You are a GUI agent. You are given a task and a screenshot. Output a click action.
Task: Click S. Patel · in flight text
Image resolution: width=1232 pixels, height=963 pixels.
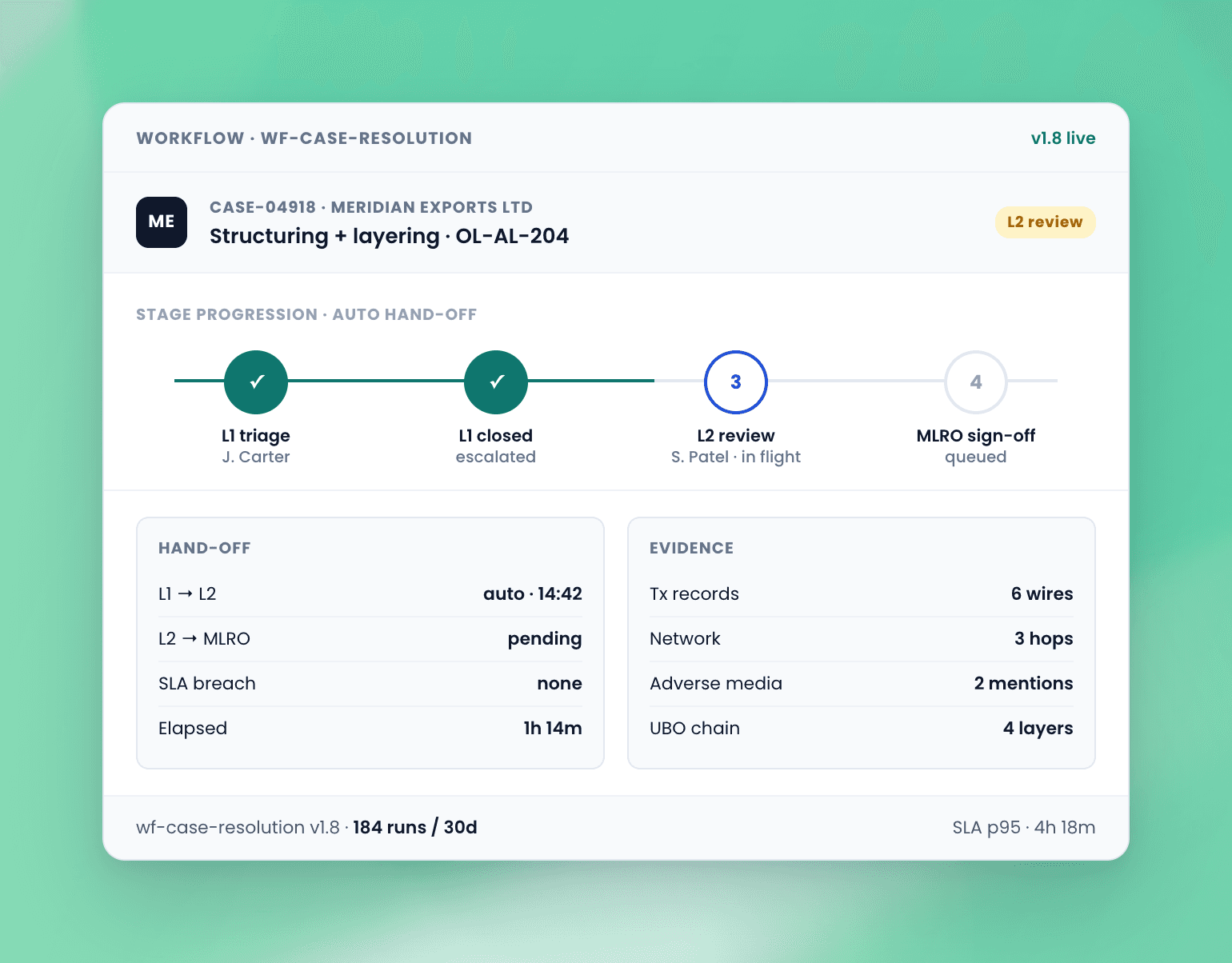pos(736,457)
